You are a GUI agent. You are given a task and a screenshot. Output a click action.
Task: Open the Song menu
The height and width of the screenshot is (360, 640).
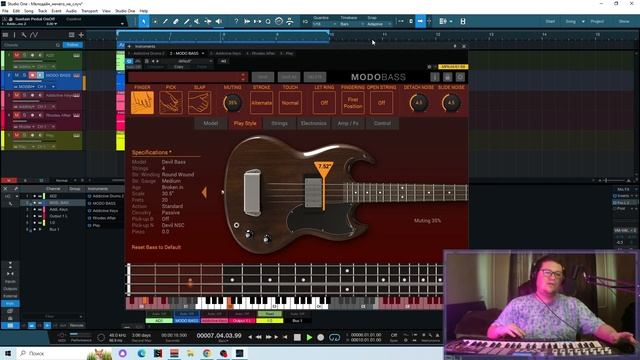pyautogui.click(x=29, y=11)
